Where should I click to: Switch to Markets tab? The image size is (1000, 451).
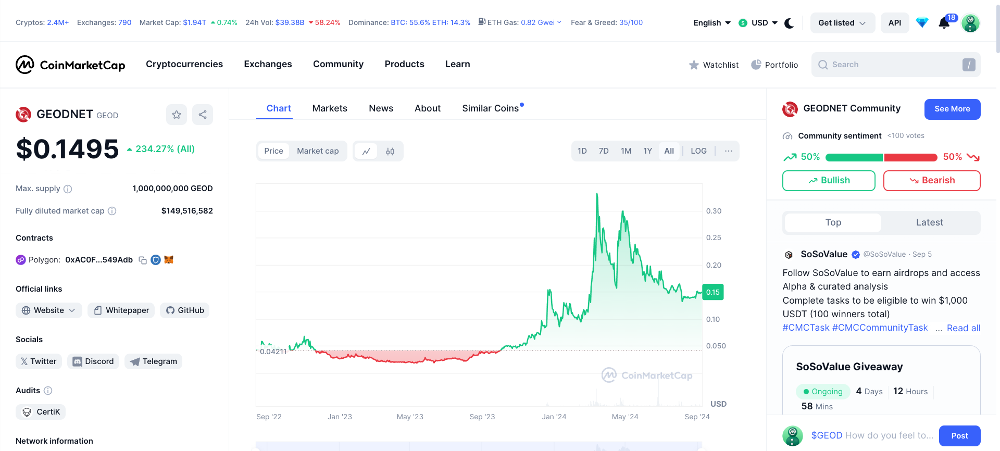330,108
